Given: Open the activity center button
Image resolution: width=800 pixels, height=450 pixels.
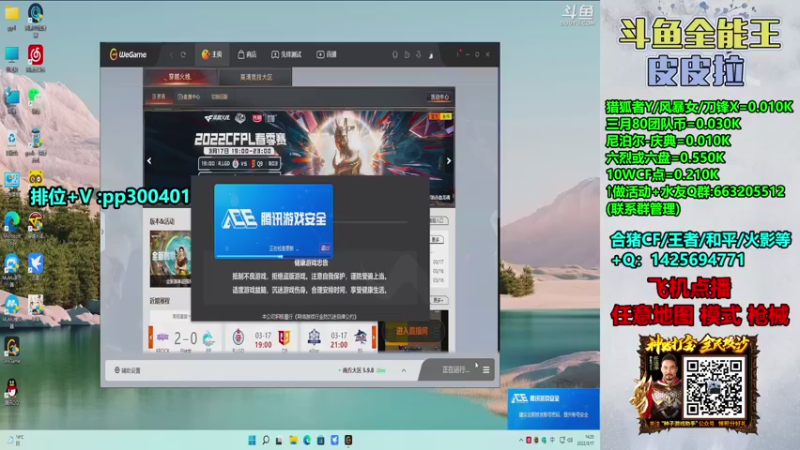Looking at the screenshot, I should tap(439, 97).
